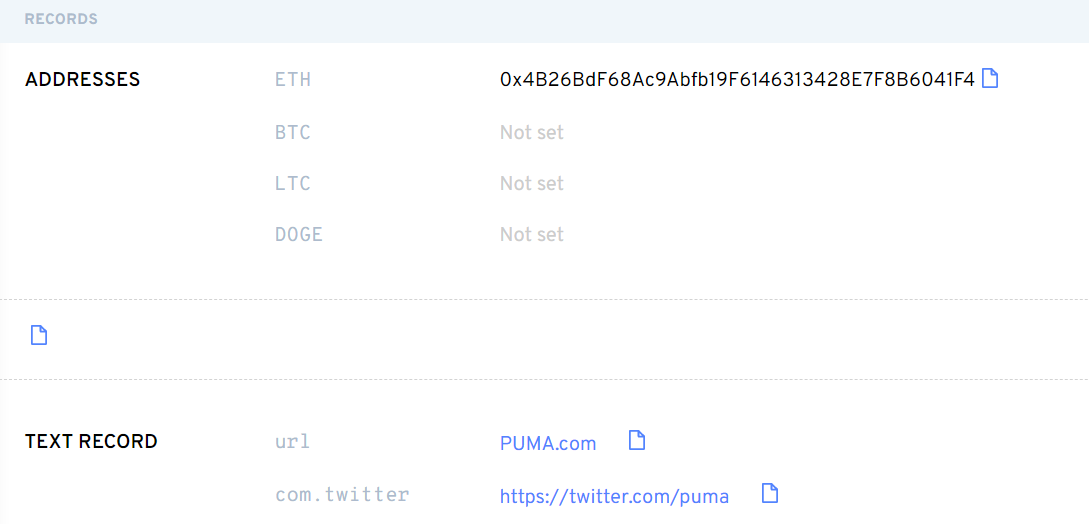Select the LTC record label
The height and width of the screenshot is (524, 1089).
[293, 183]
